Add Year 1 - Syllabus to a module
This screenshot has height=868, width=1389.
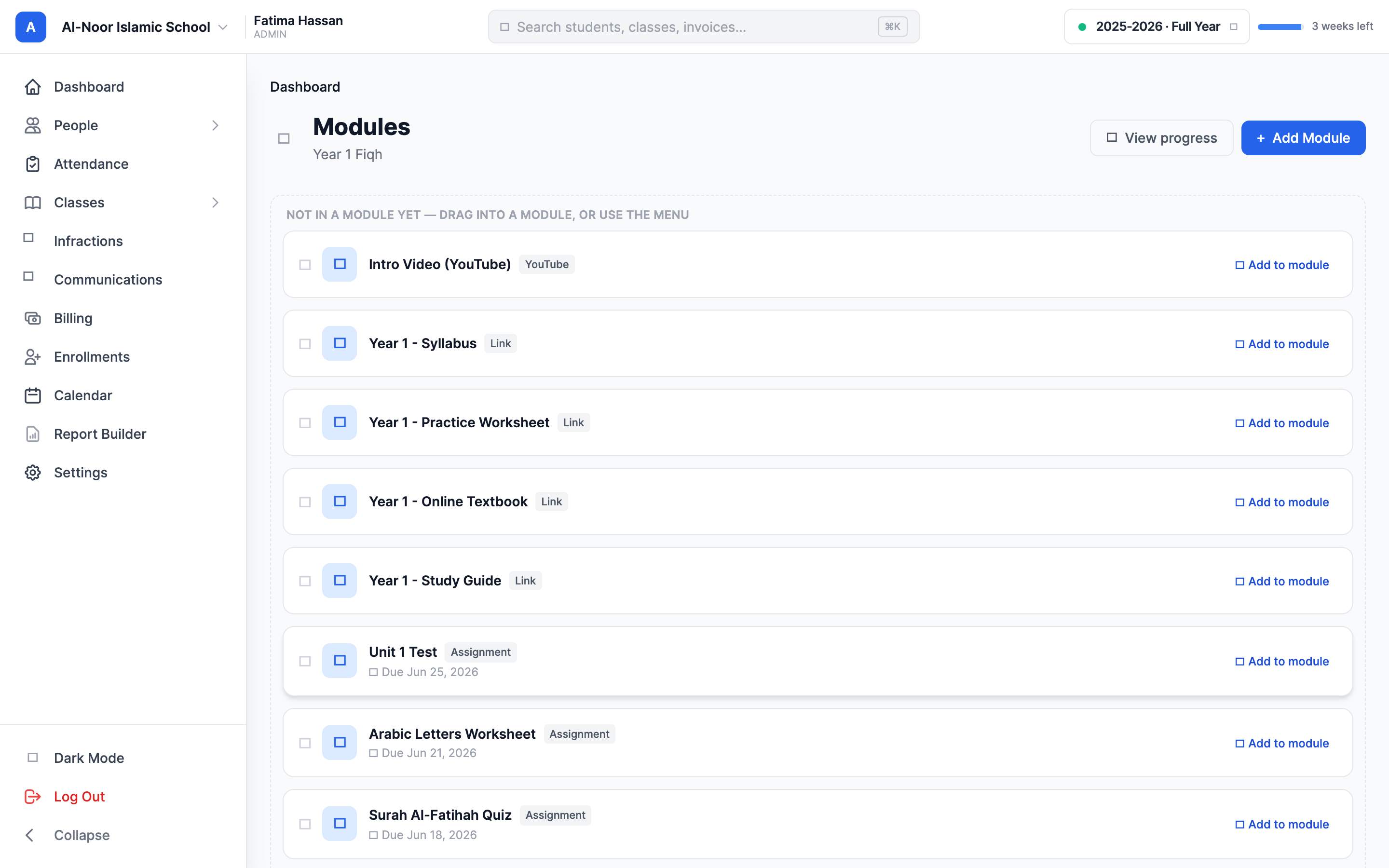(1281, 344)
